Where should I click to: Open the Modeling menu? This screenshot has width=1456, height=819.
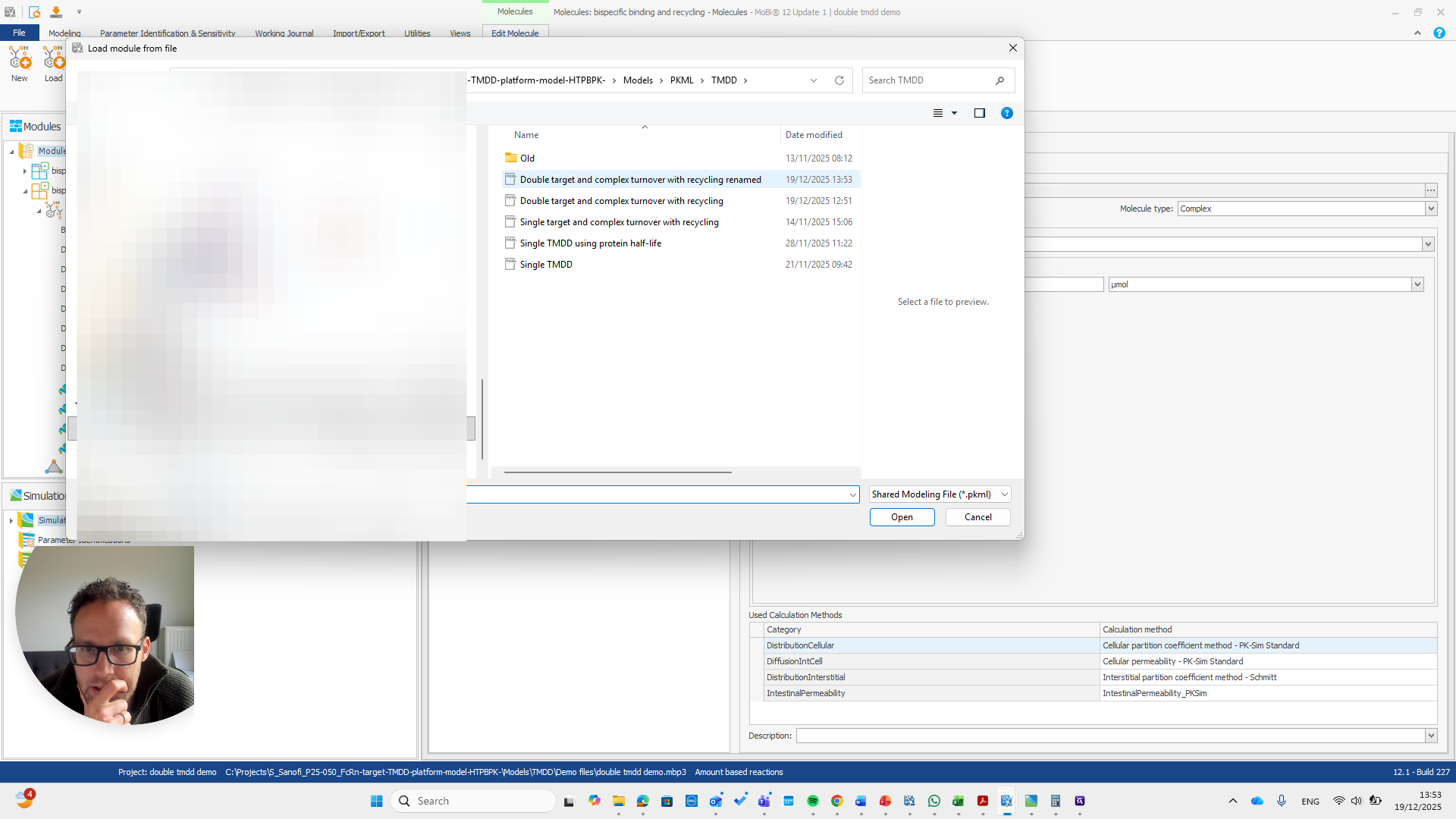coord(64,33)
